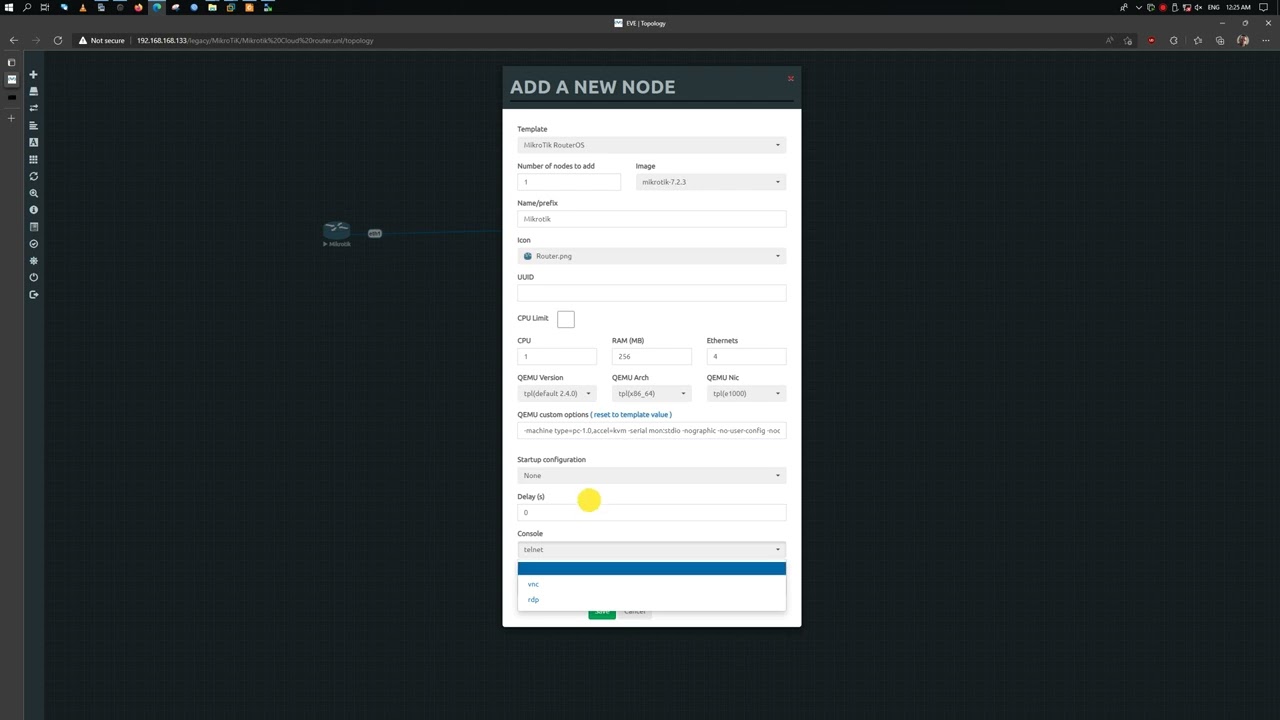The height and width of the screenshot is (720, 1280).
Task: Click the CPU count input field
Action: 557,356
